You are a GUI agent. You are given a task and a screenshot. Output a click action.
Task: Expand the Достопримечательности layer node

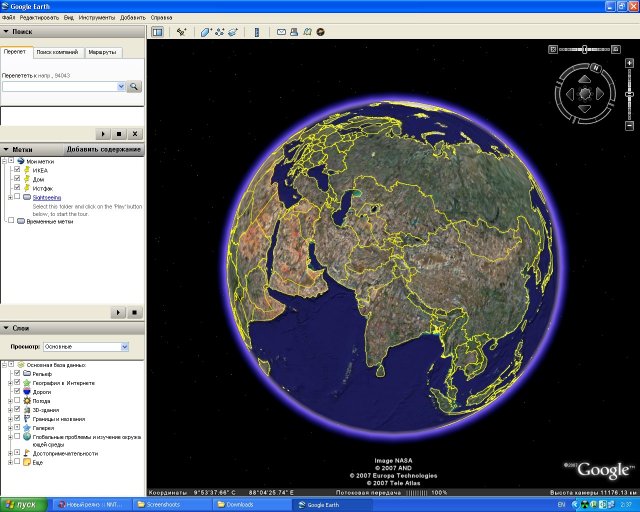point(10,454)
